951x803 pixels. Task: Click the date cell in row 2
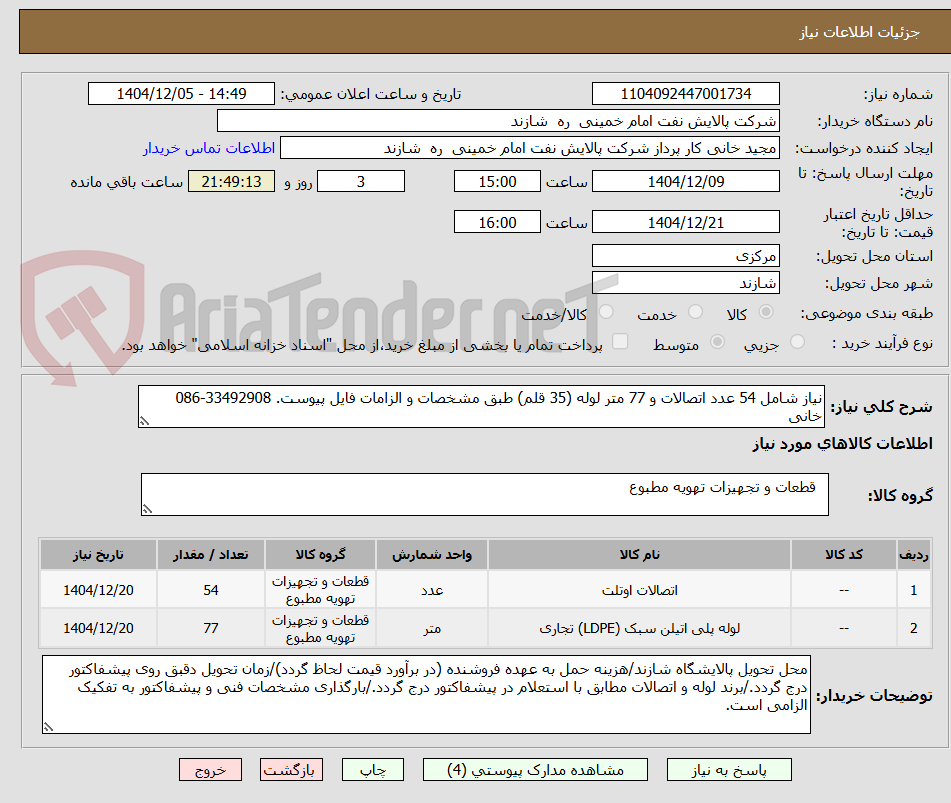98,628
